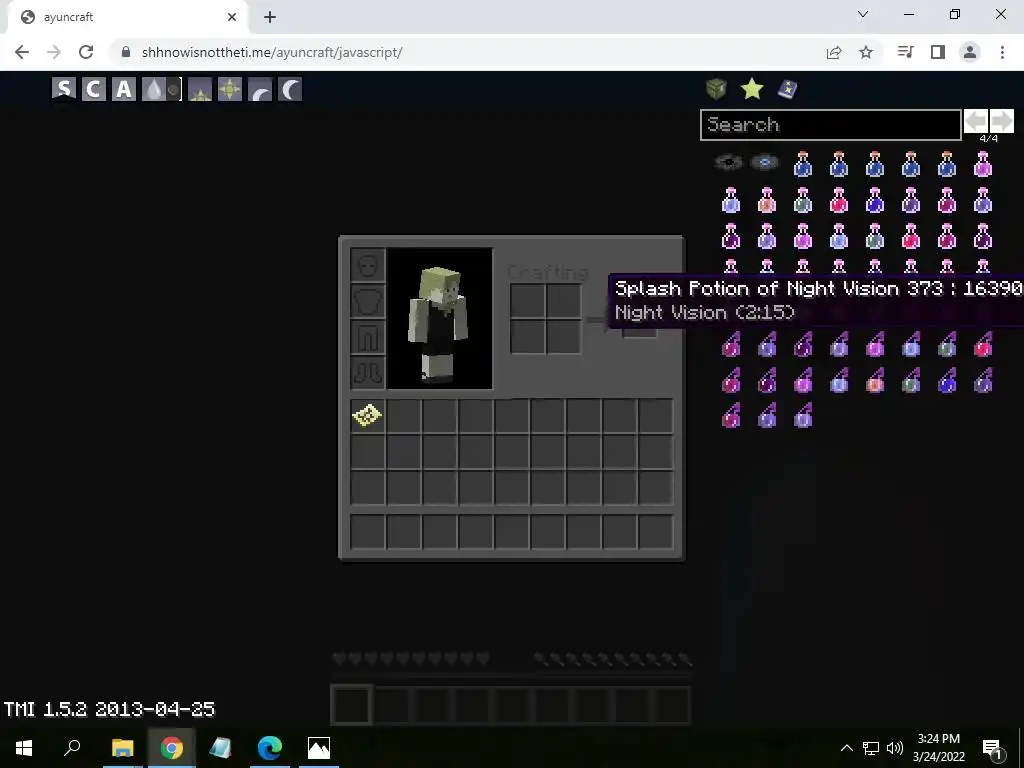Image resolution: width=1024 pixels, height=768 pixels.
Task: Set time to midnight using the high moon icon
Action: pos(290,89)
